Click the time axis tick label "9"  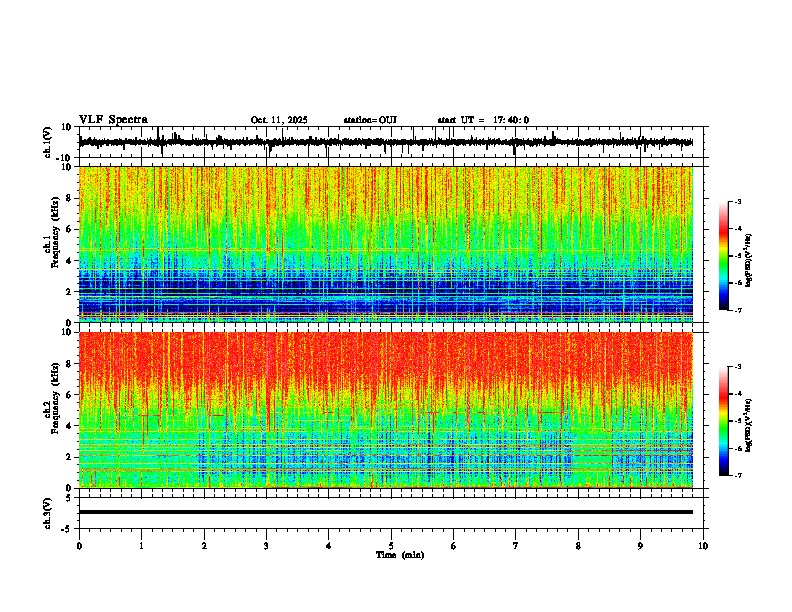pyautogui.click(x=640, y=546)
